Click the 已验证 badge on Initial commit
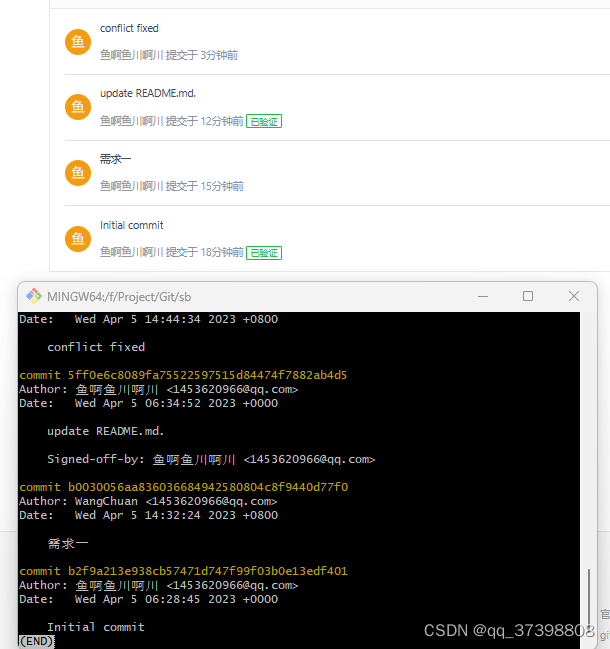 264,252
